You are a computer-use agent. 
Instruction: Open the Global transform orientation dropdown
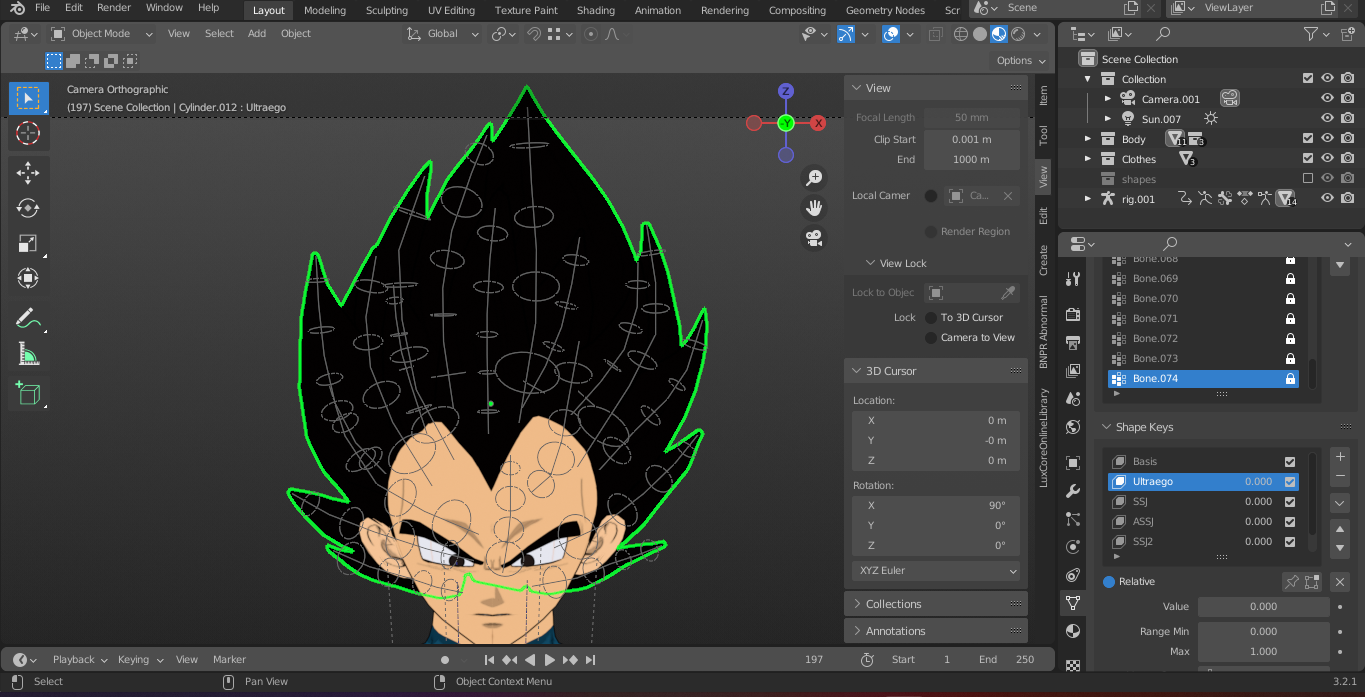(x=441, y=34)
